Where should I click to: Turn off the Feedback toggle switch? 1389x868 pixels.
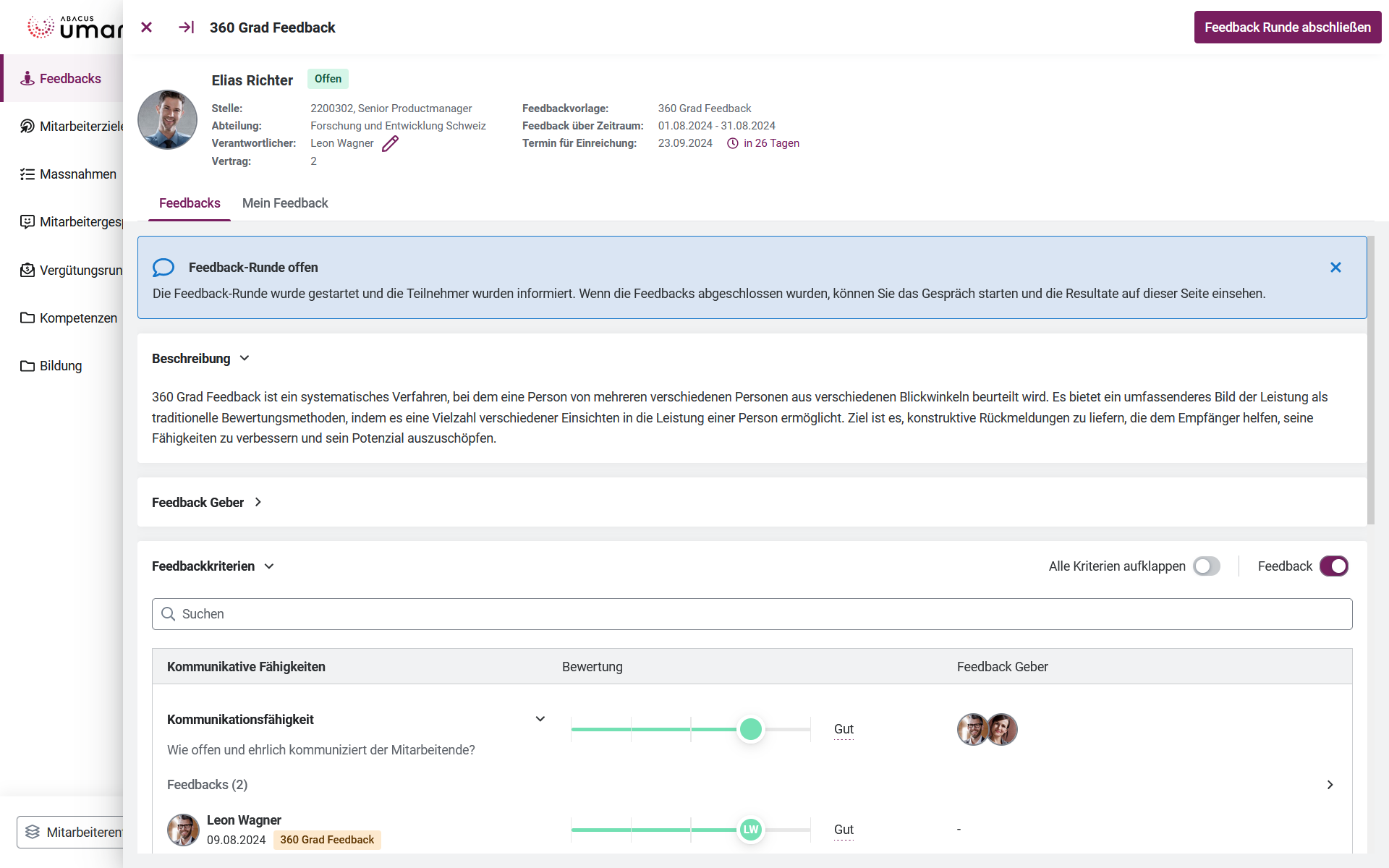(1333, 566)
